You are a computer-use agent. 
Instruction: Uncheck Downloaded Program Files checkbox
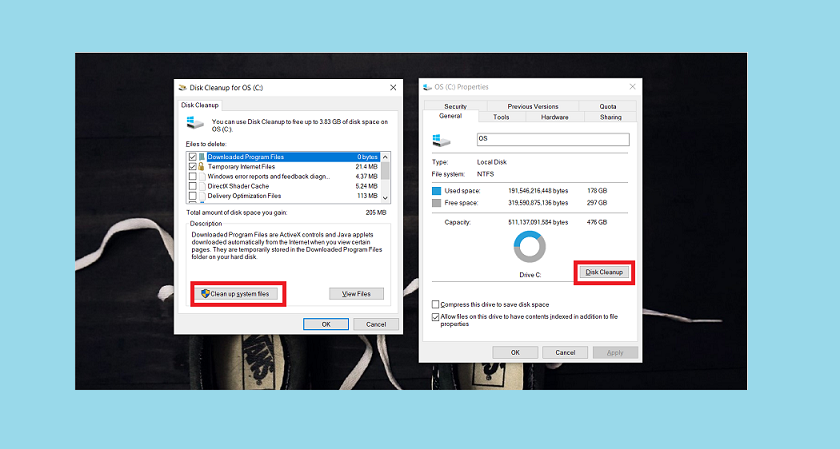(x=192, y=157)
